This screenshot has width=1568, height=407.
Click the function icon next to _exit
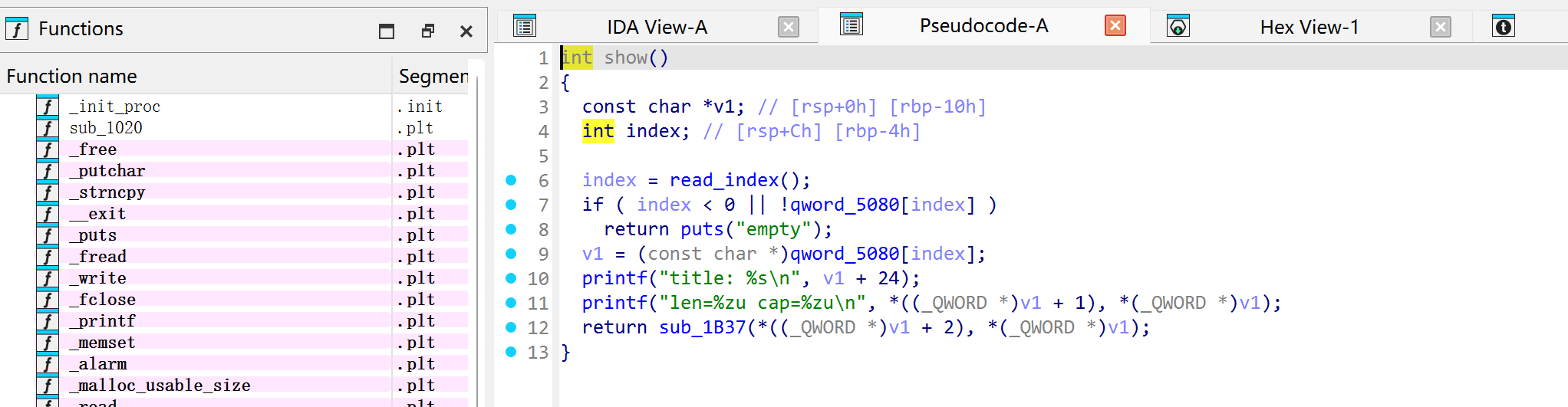click(48, 214)
